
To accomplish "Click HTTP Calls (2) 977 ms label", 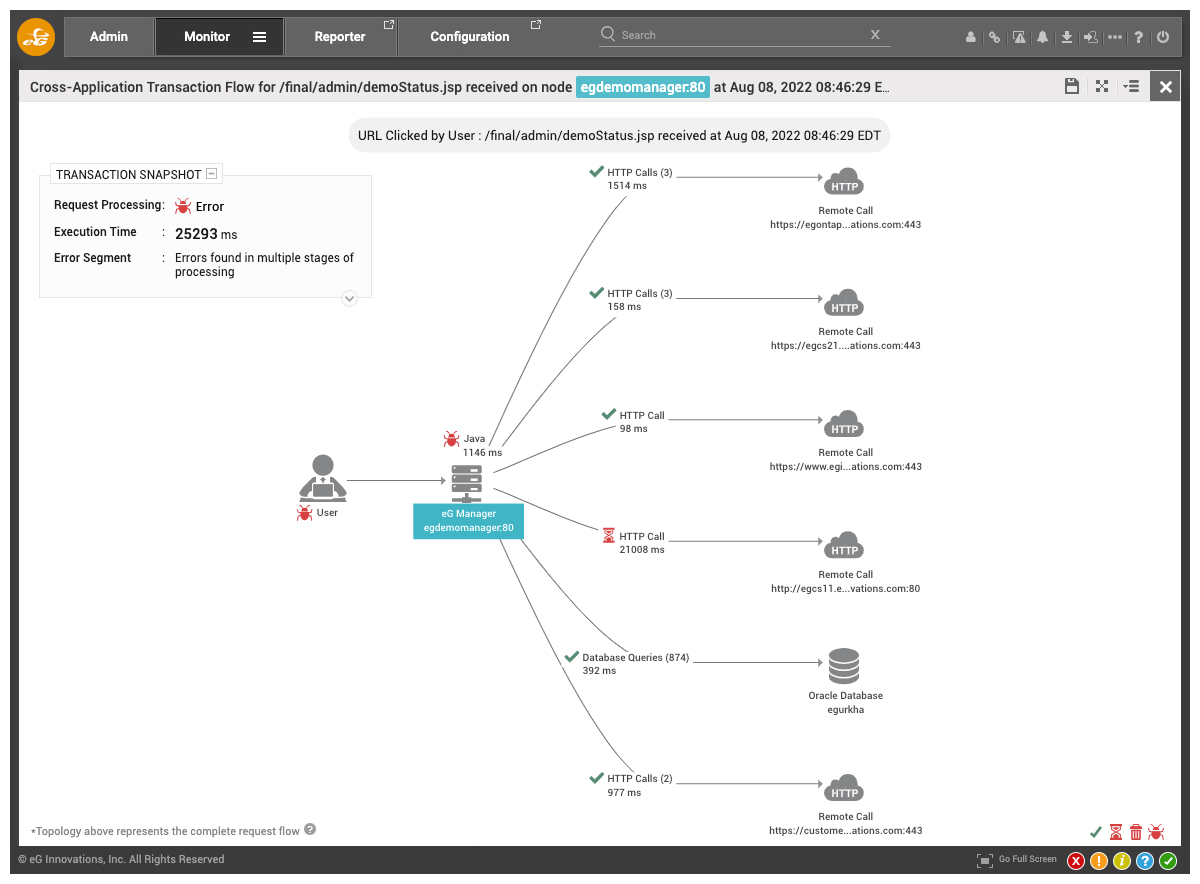I will 640,785.
